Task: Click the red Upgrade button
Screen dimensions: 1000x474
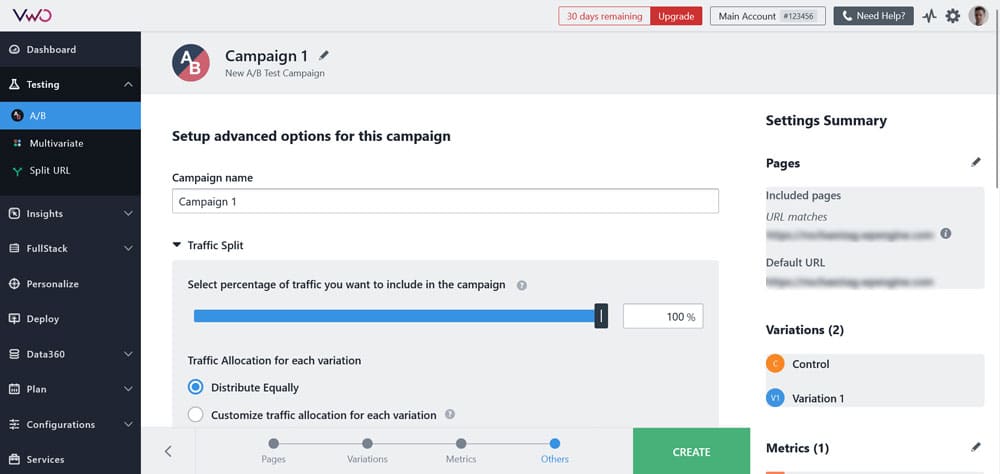Action: tap(676, 16)
